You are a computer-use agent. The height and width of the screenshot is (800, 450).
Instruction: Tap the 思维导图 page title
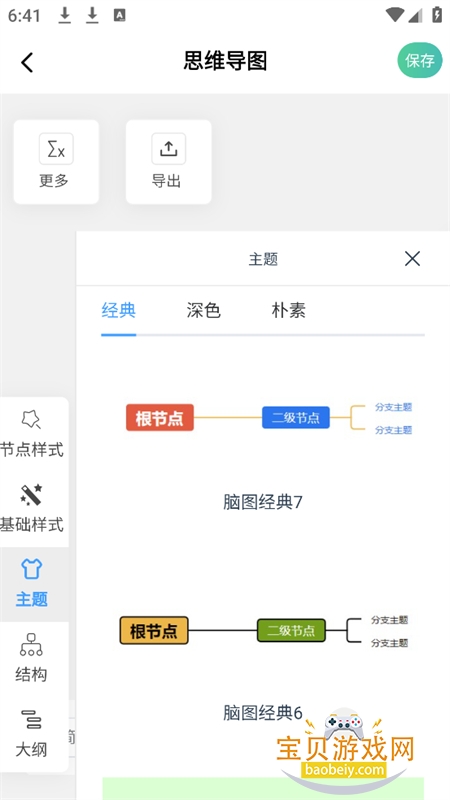(x=225, y=61)
